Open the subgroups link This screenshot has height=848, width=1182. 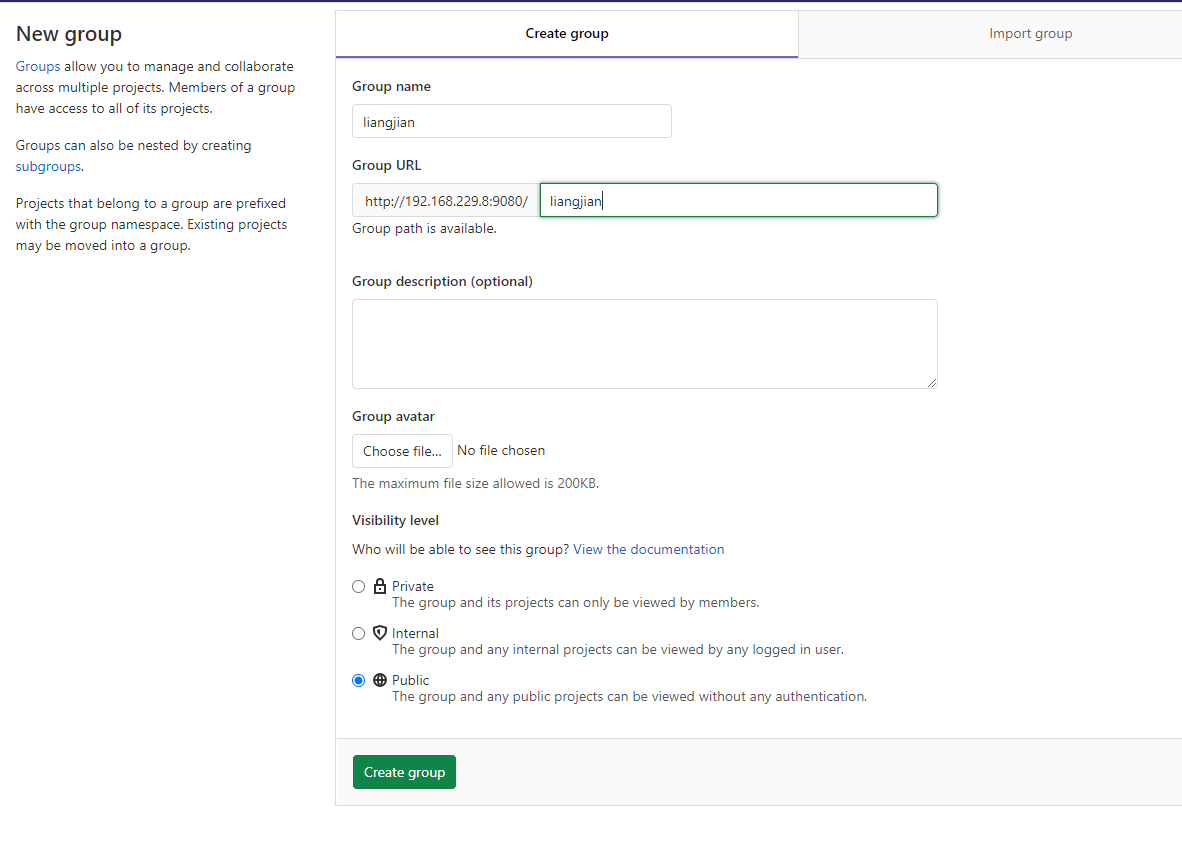(x=48, y=167)
